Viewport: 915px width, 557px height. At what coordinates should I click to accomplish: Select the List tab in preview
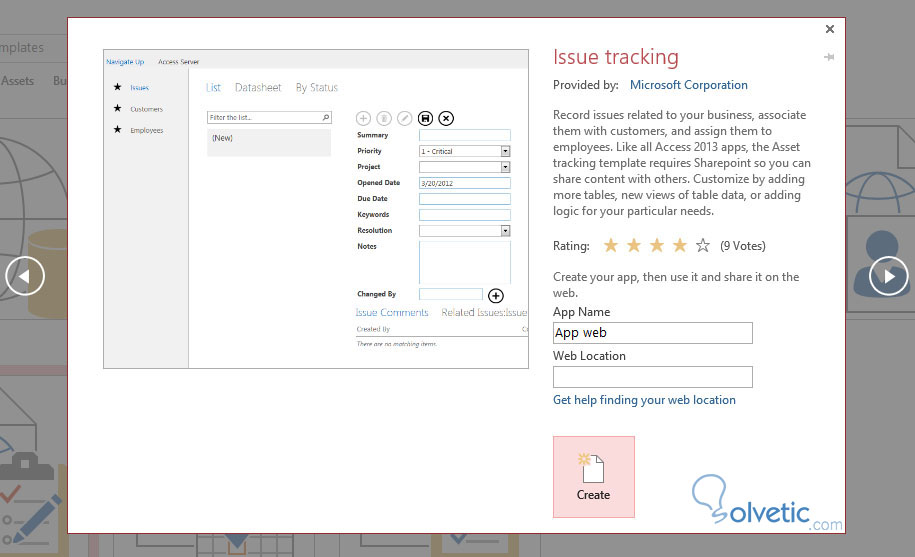coord(213,87)
